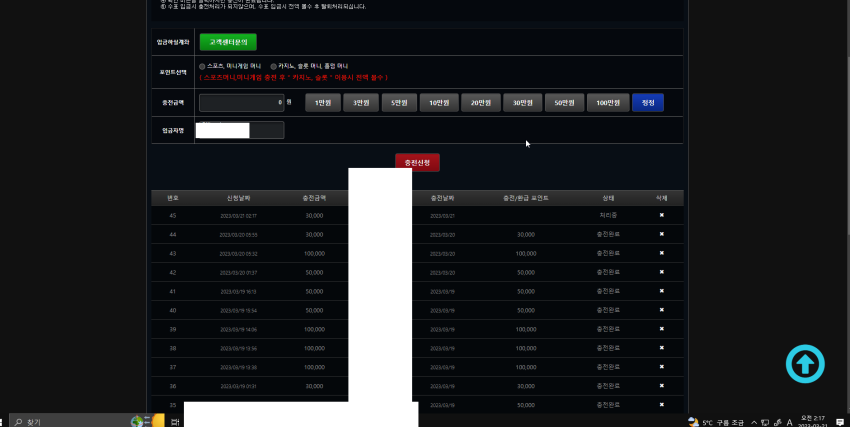The height and width of the screenshot is (427, 850).
Task: Delete deposit request number 36
Action: [x=661, y=386]
